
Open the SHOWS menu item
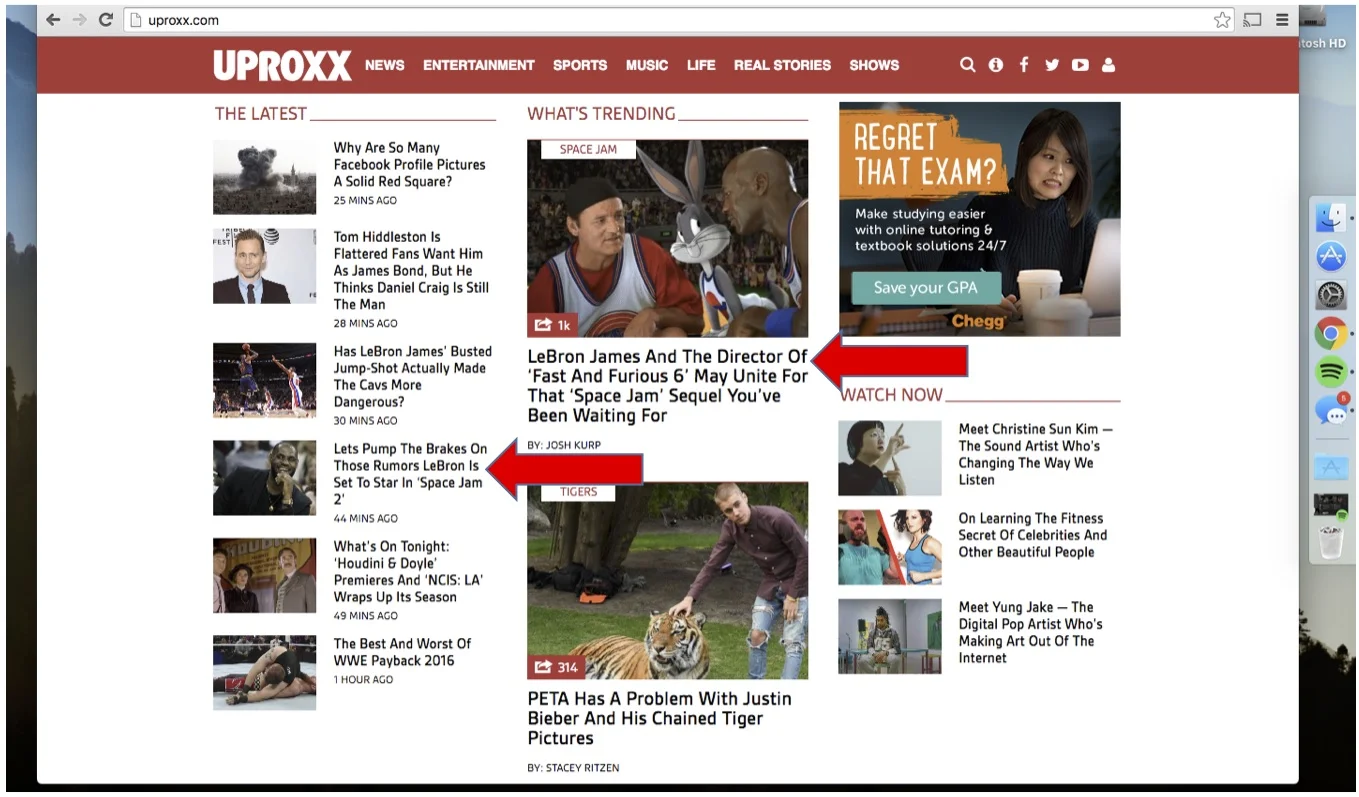click(874, 65)
